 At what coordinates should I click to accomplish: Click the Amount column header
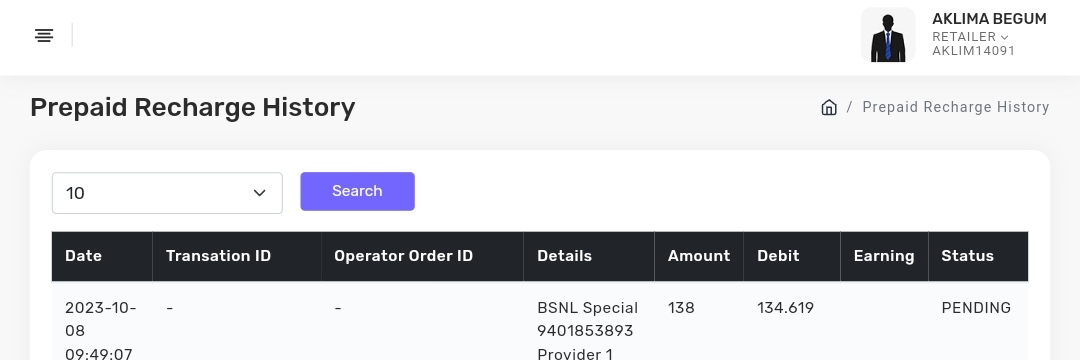698,256
